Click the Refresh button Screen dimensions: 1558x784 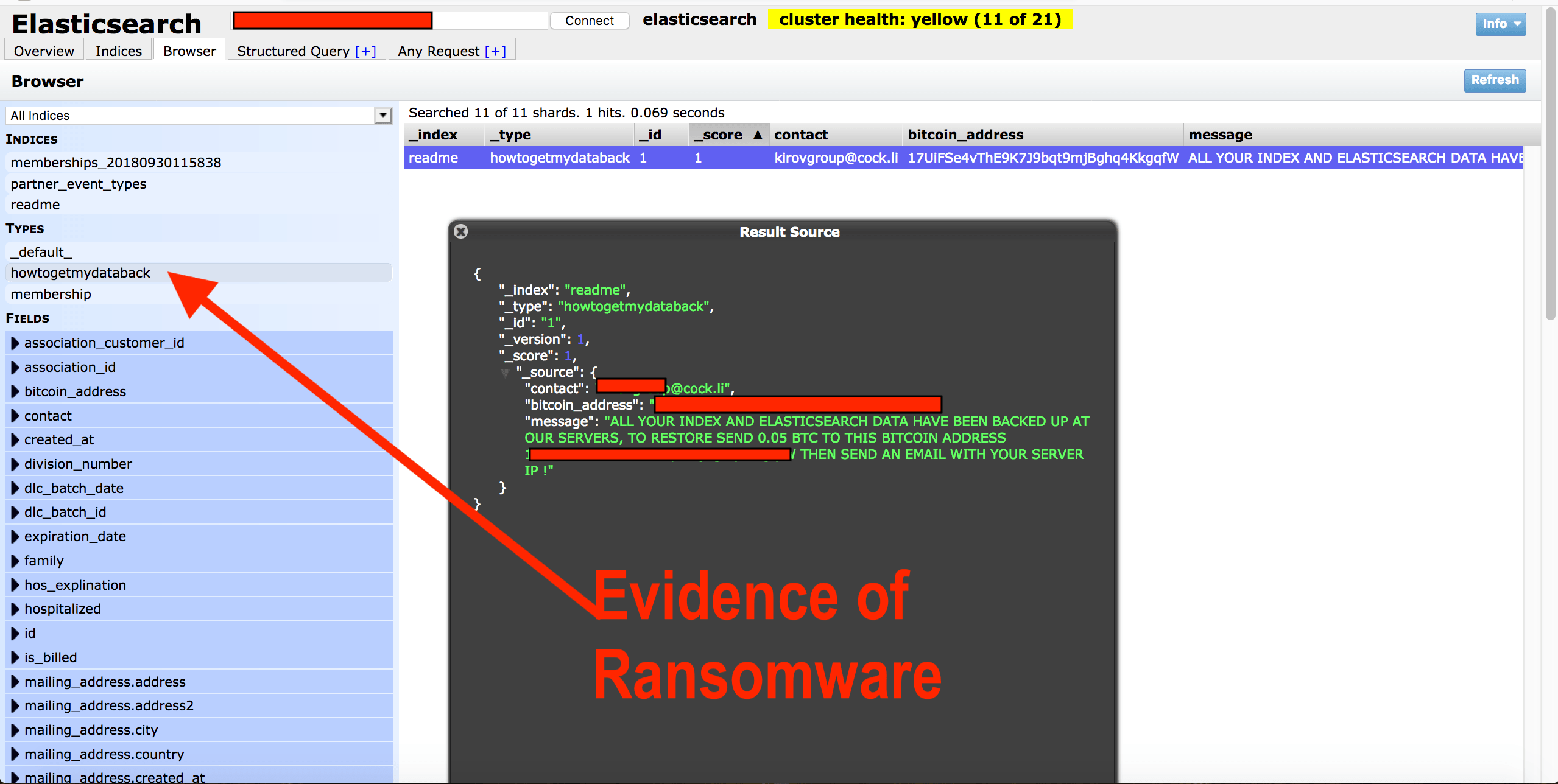pyautogui.click(x=1495, y=80)
